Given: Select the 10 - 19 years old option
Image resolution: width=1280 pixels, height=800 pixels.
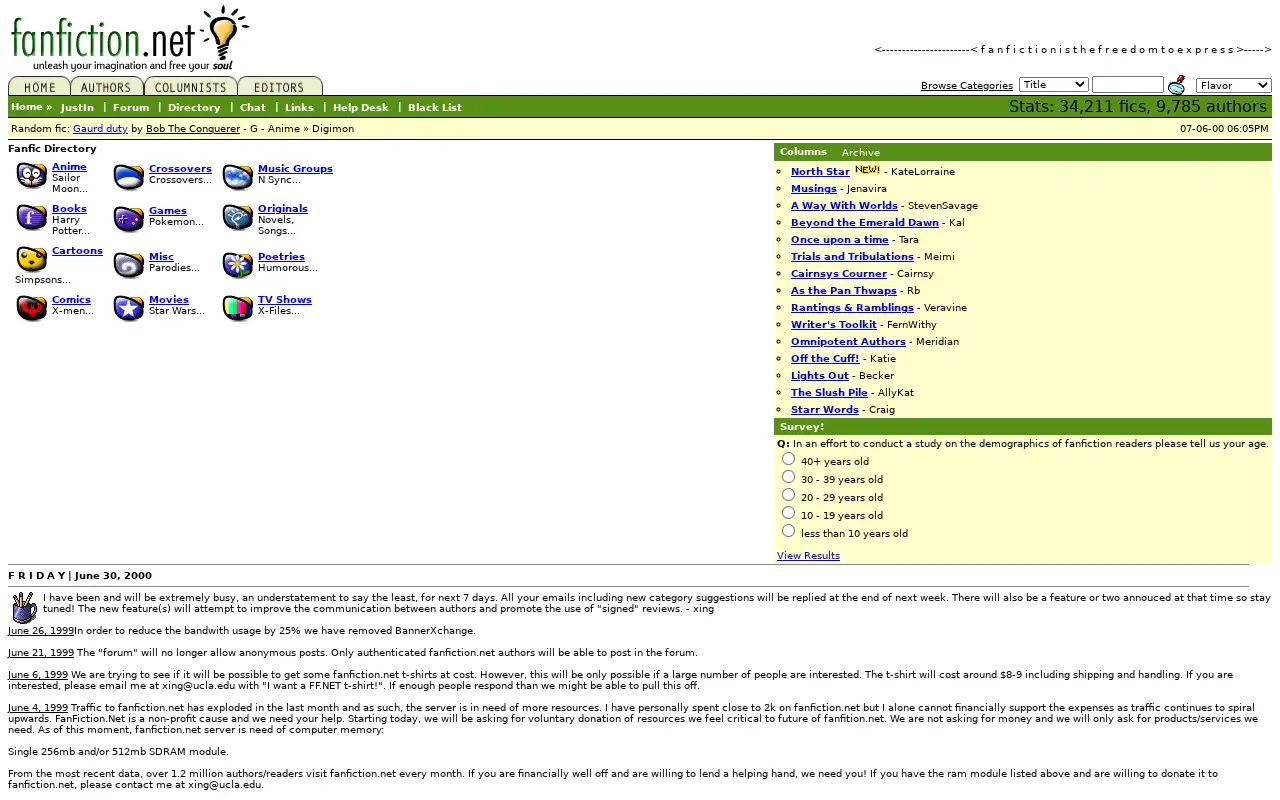Looking at the screenshot, I should [788, 513].
